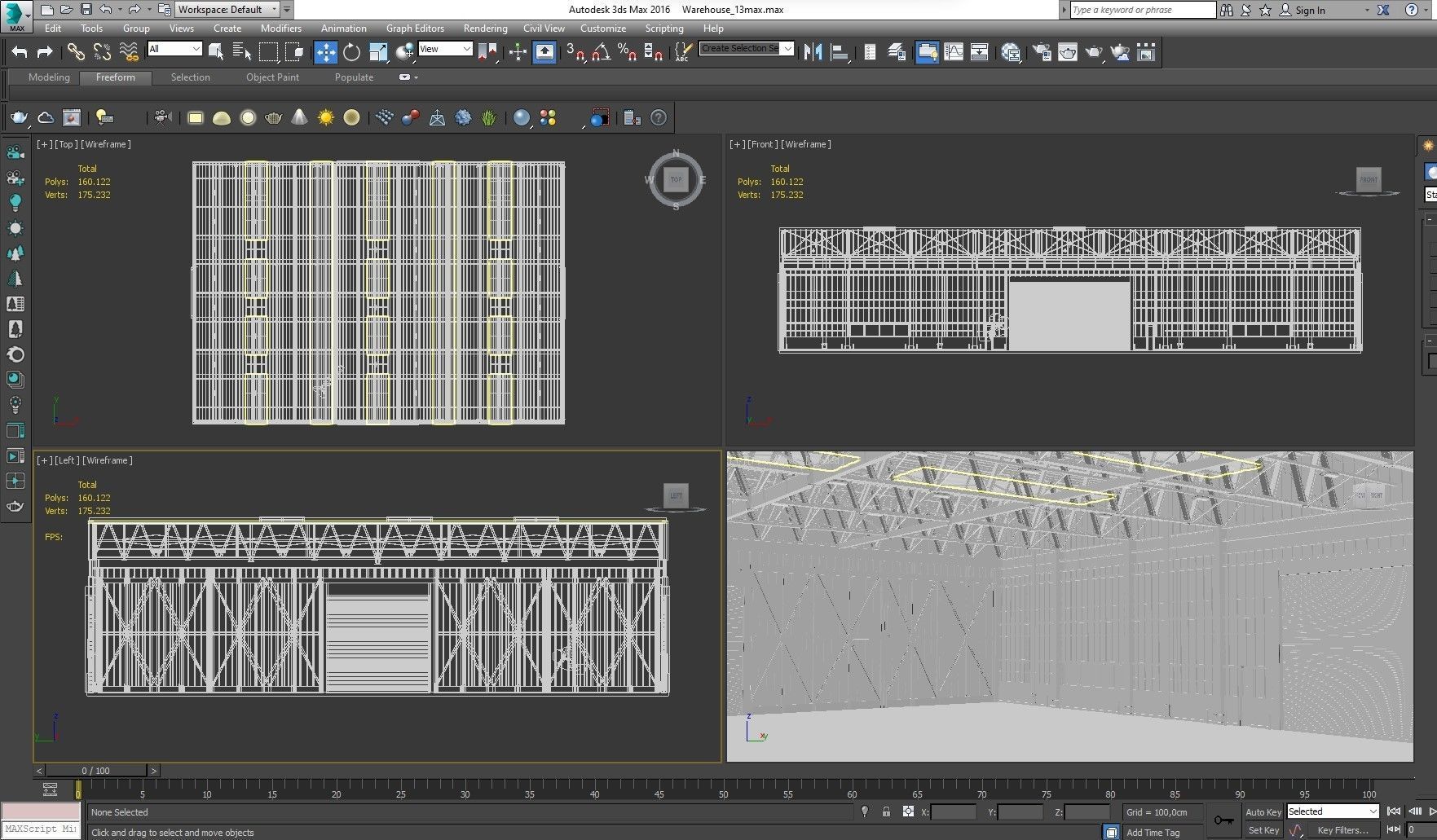Click the Set Key button

coord(1263,830)
